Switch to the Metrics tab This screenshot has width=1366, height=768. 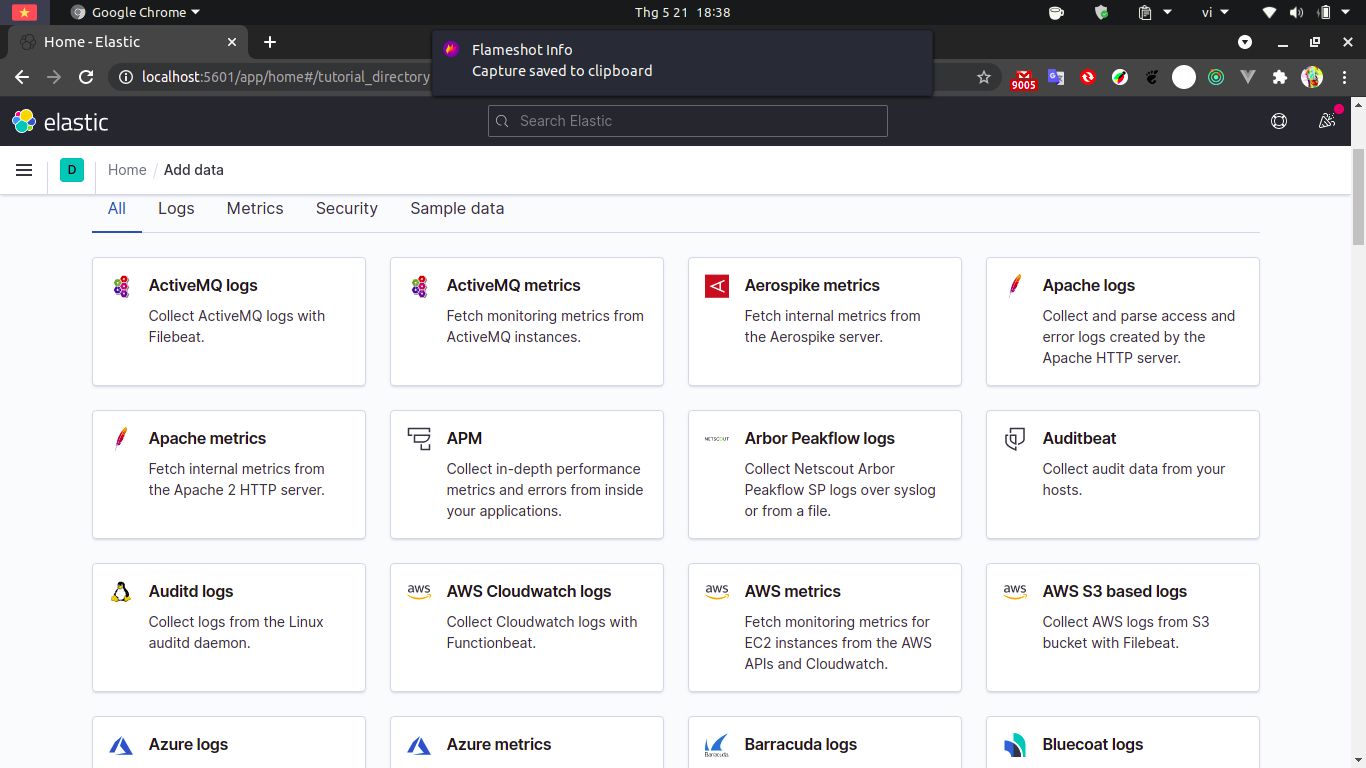point(255,209)
